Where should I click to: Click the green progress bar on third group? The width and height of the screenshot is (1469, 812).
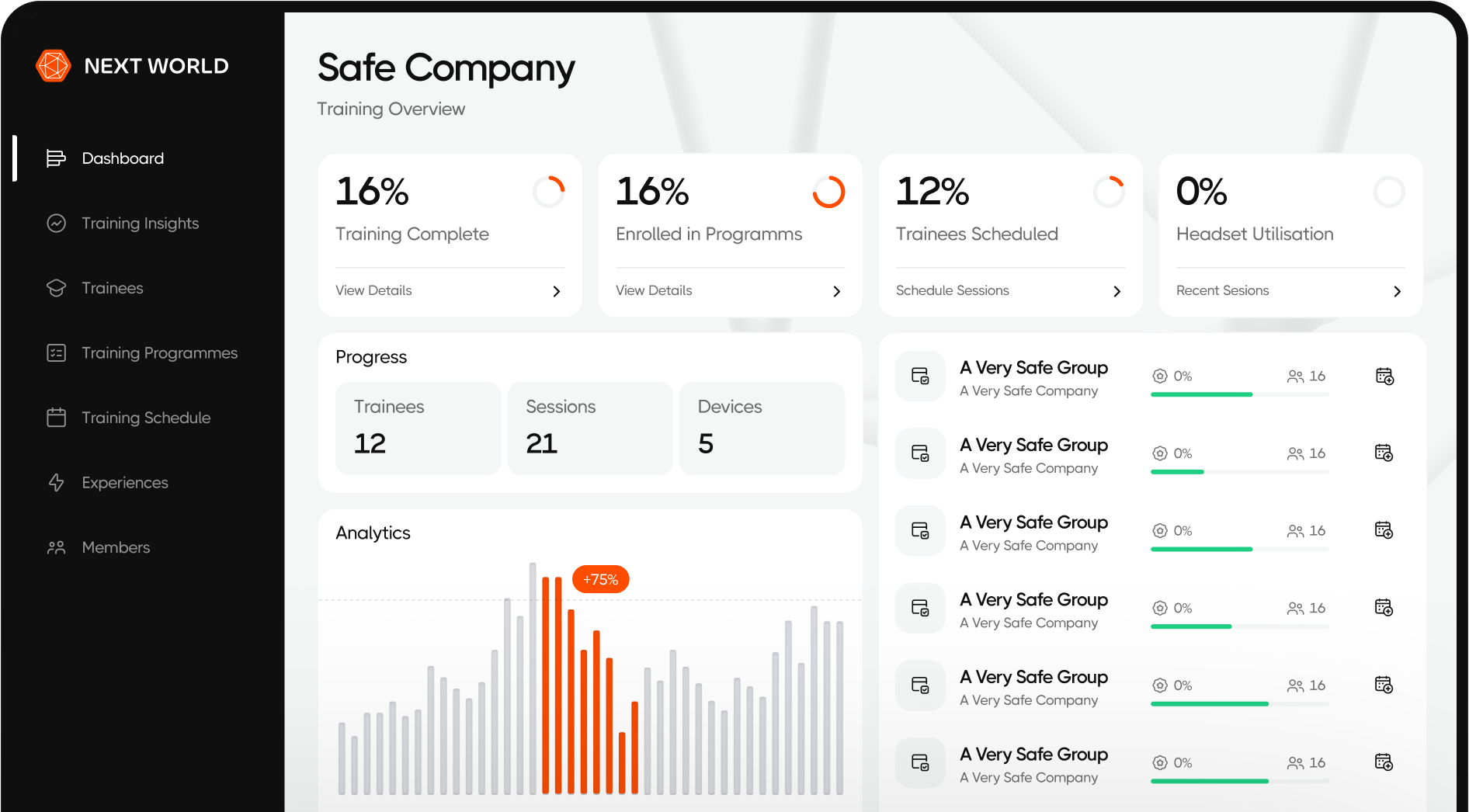click(1202, 549)
